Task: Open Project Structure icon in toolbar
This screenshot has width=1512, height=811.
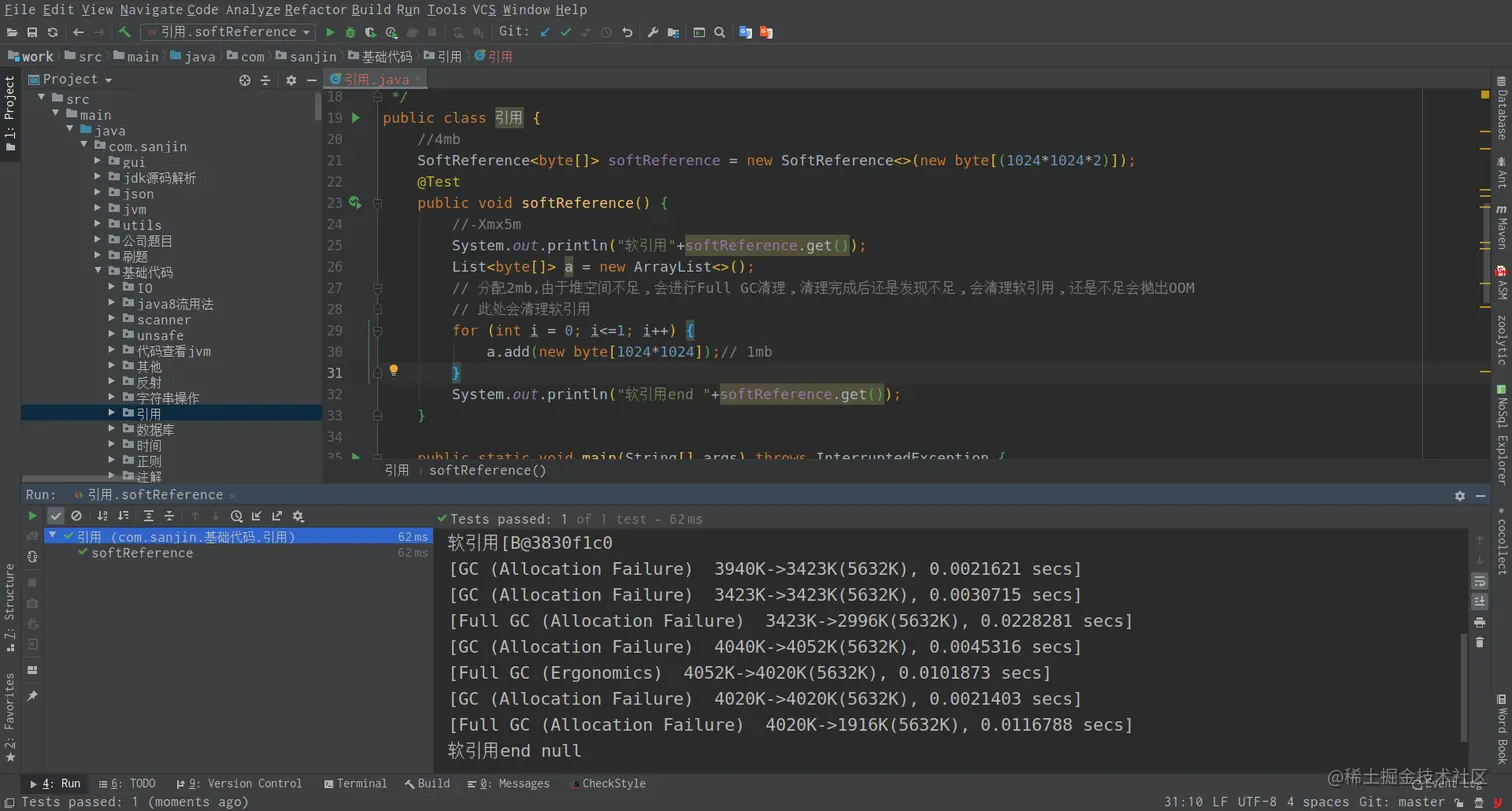Action: point(673,32)
